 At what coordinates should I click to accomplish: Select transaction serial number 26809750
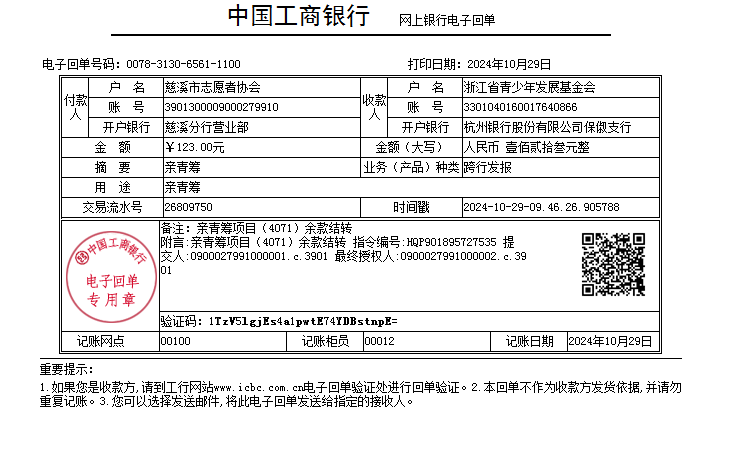pyautogui.click(x=188, y=207)
